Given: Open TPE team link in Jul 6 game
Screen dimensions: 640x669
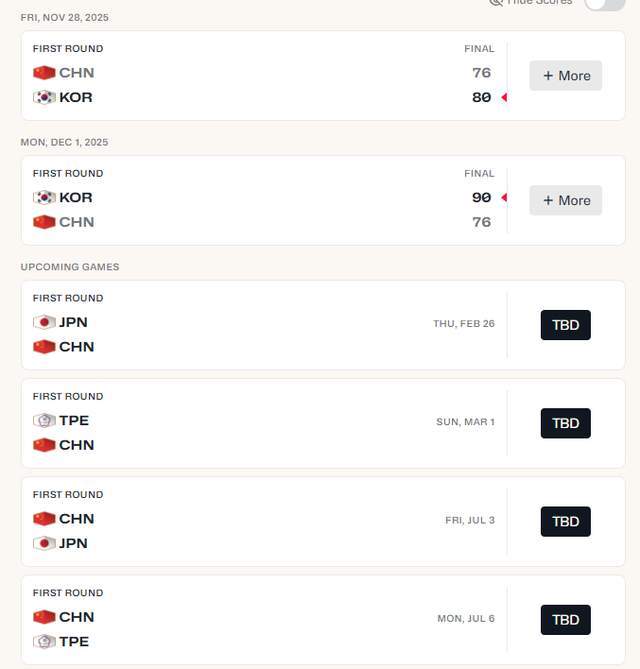Looking at the screenshot, I should [x=74, y=642].
